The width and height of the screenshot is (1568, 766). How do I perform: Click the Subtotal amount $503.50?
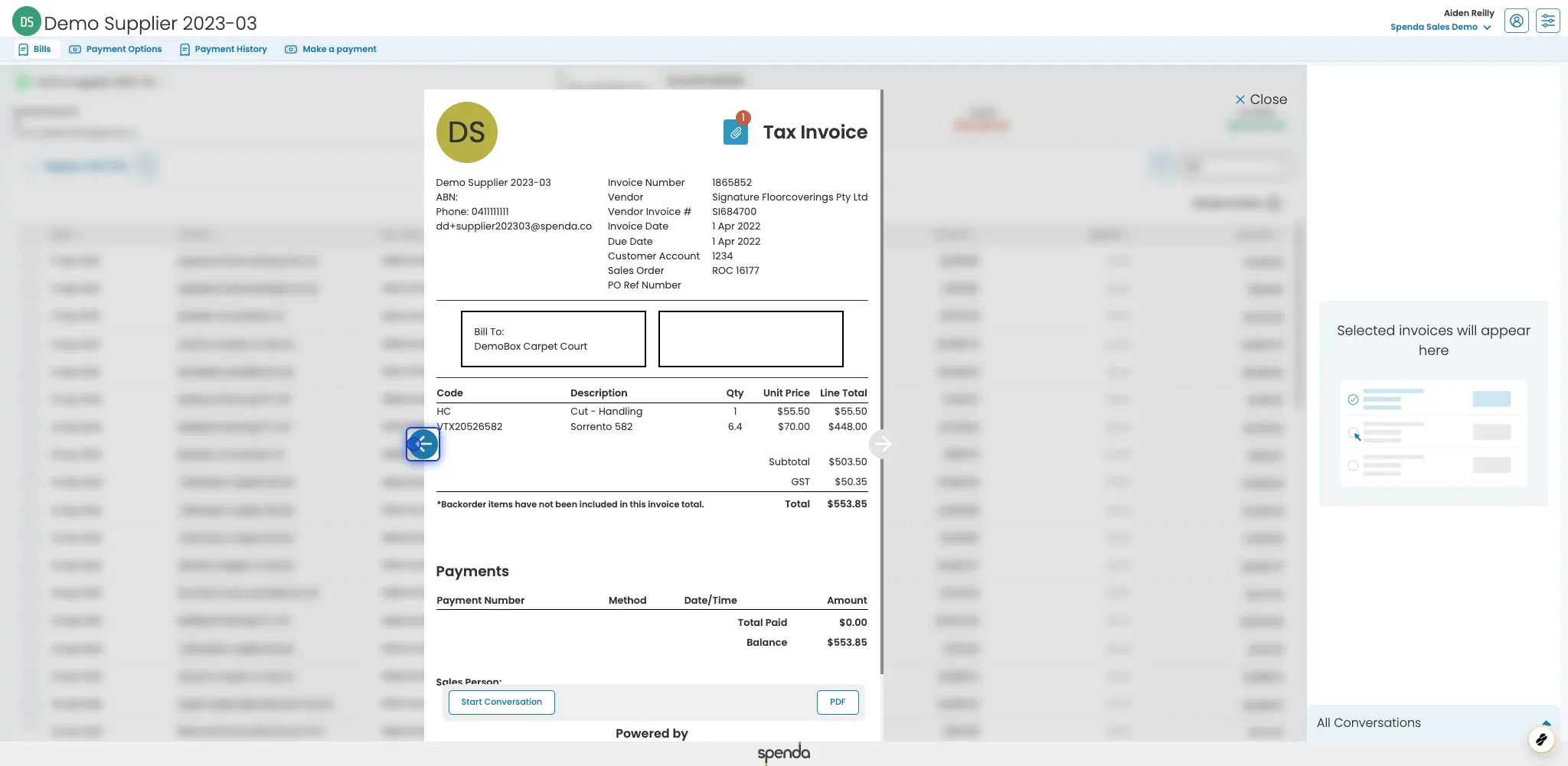[x=848, y=461]
